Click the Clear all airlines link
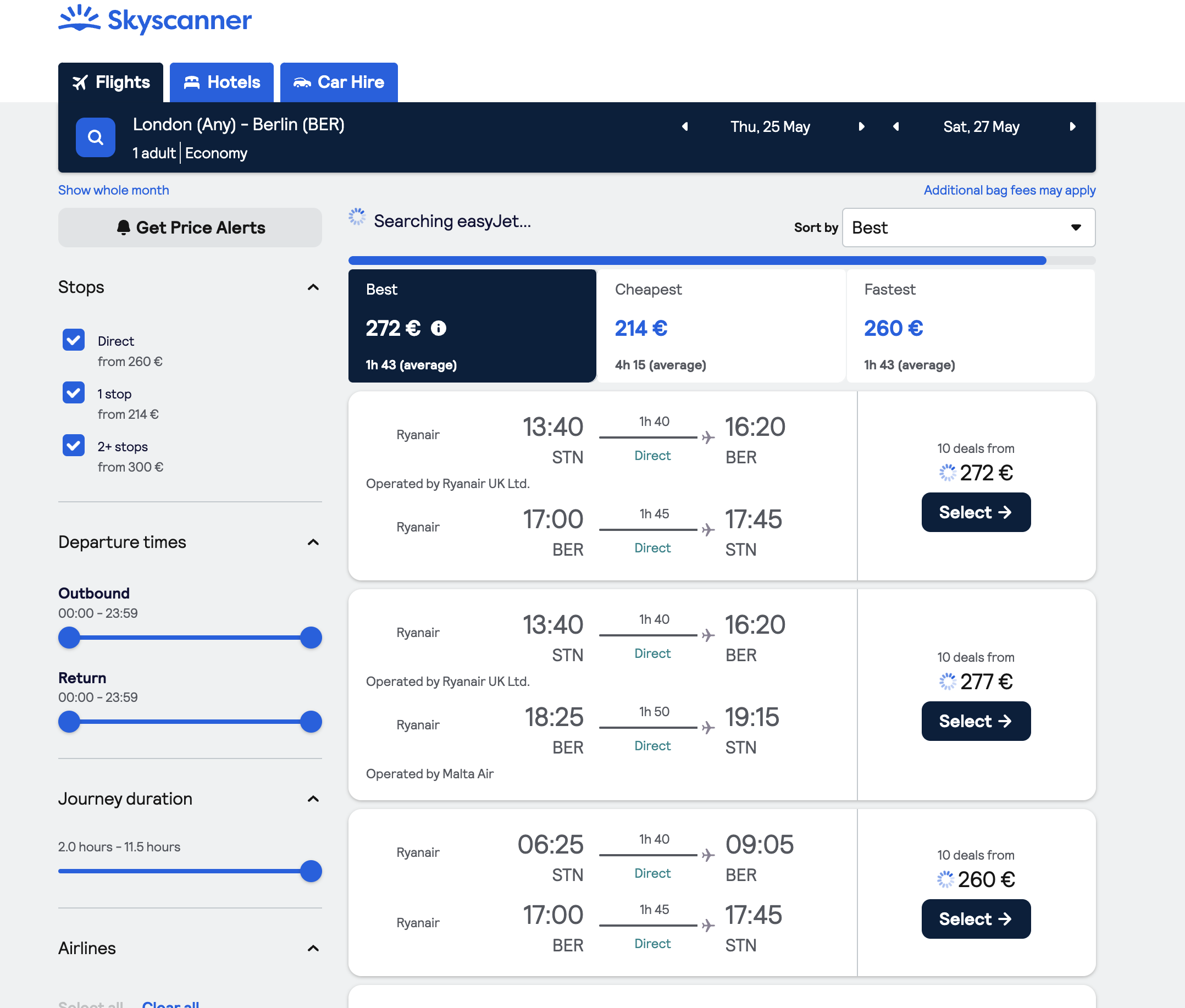The width and height of the screenshot is (1185, 1008). click(x=171, y=1004)
